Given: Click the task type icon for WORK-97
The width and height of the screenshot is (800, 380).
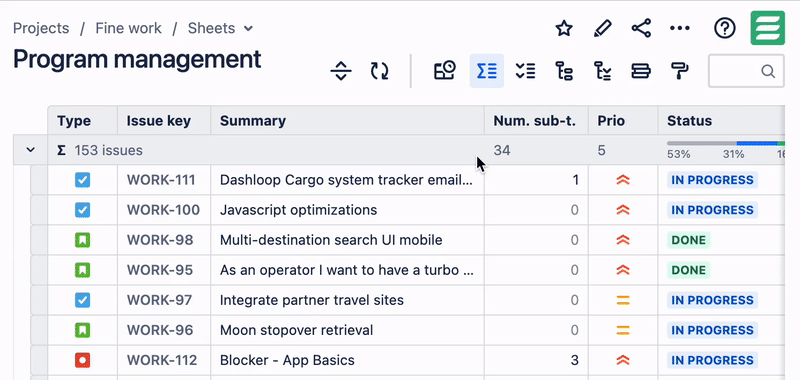Looking at the screenshot, I should (x=83, y=300).
